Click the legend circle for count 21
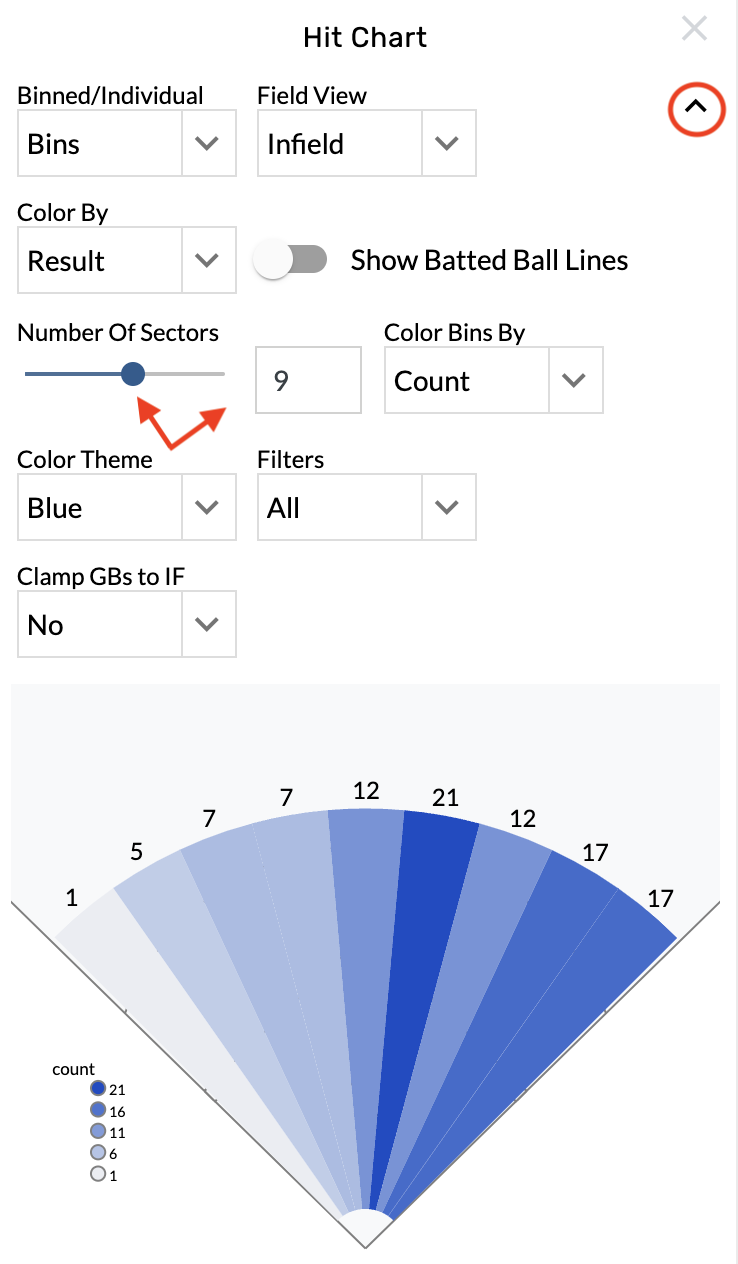This screenshot has width=738, height=1264. point(98,1089)
